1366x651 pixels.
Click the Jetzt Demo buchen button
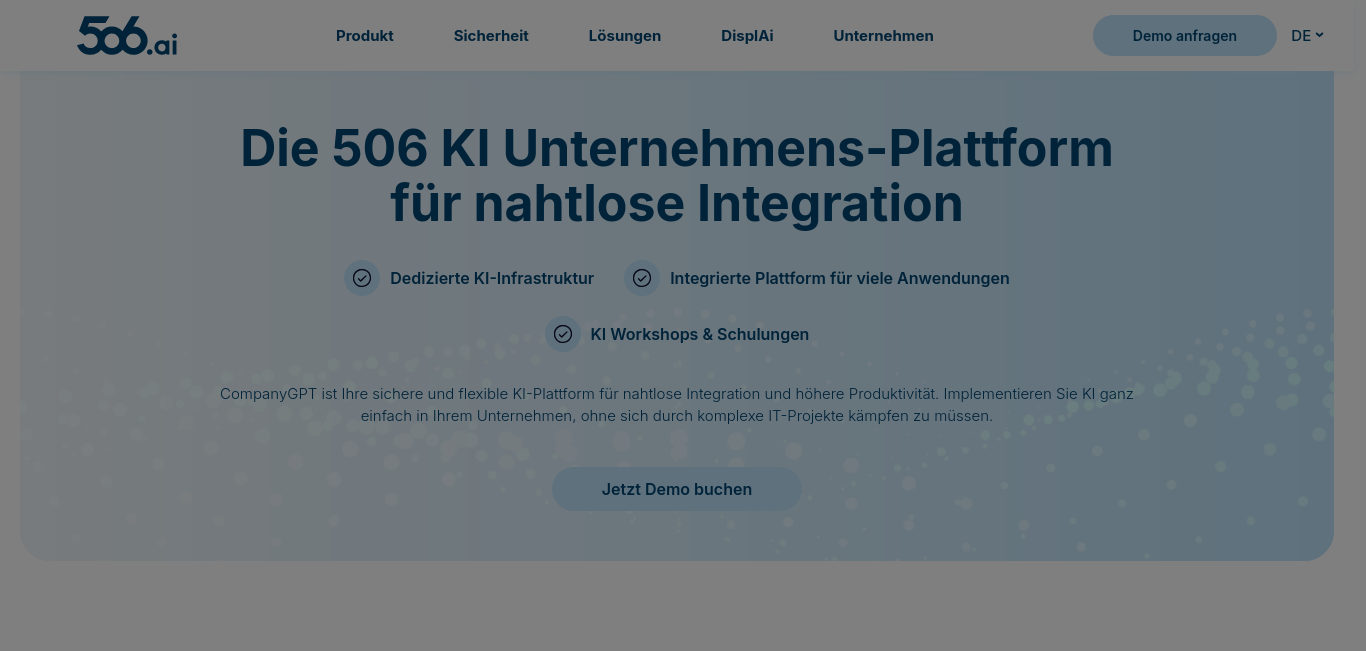tap(677, 489)
